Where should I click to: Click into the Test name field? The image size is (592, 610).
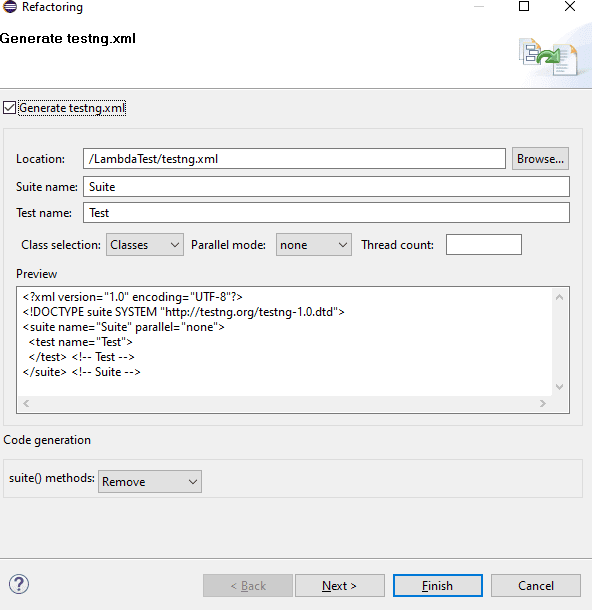pyautogui.click(x=326, y=213)
